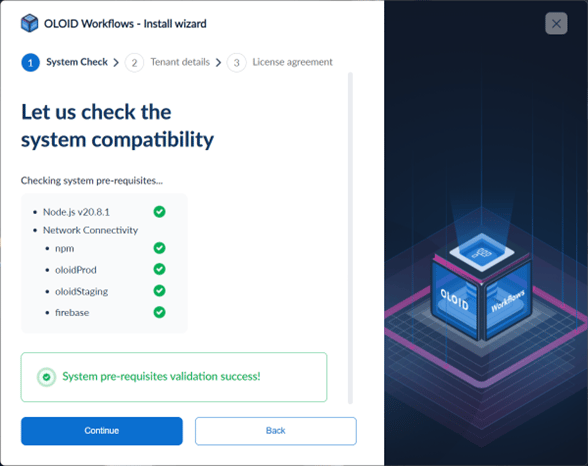Click the firebase list entry

pyautogui.click(x=72, y=313)
